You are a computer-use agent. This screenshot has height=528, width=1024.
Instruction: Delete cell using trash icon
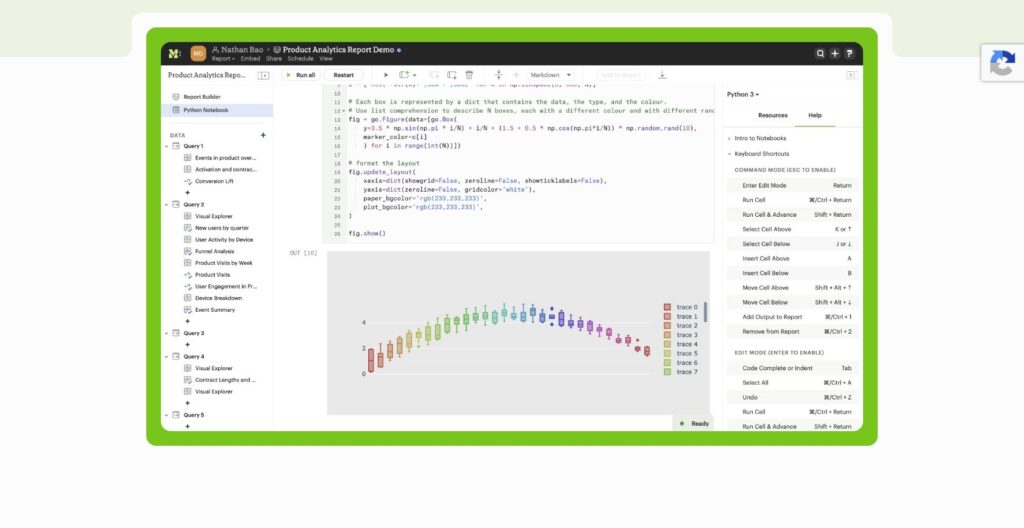(x=469, y=75)
